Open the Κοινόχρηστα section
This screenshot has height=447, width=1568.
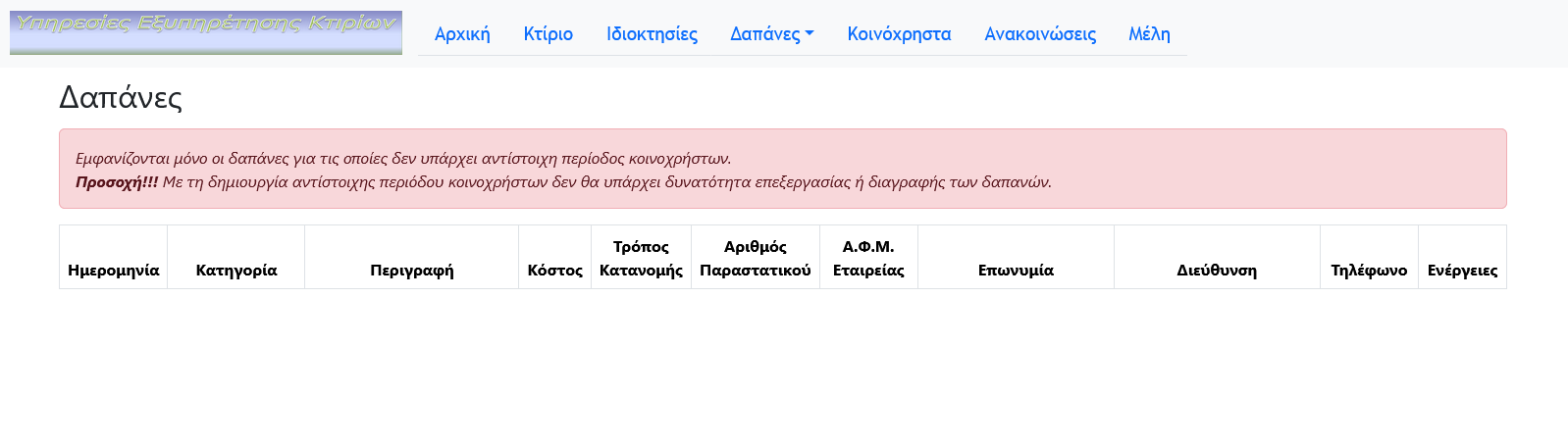[899, 34]
